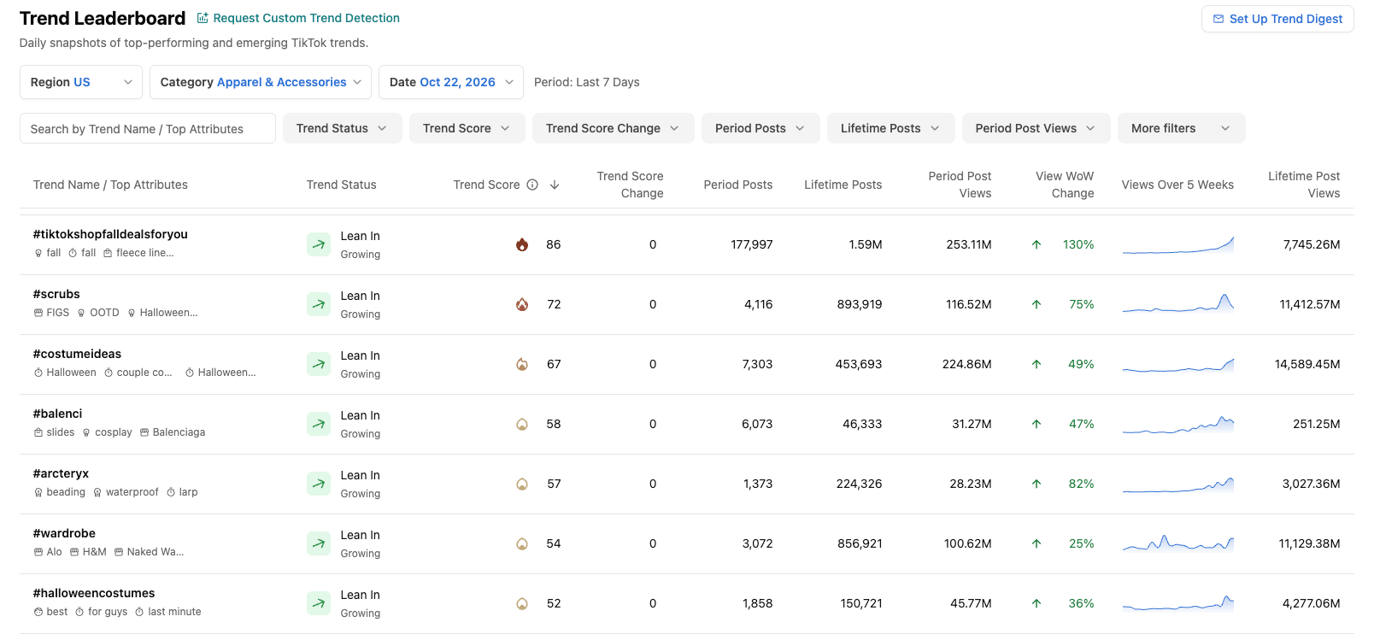Expand the Lifetime Posts filter

coord(890,128)
